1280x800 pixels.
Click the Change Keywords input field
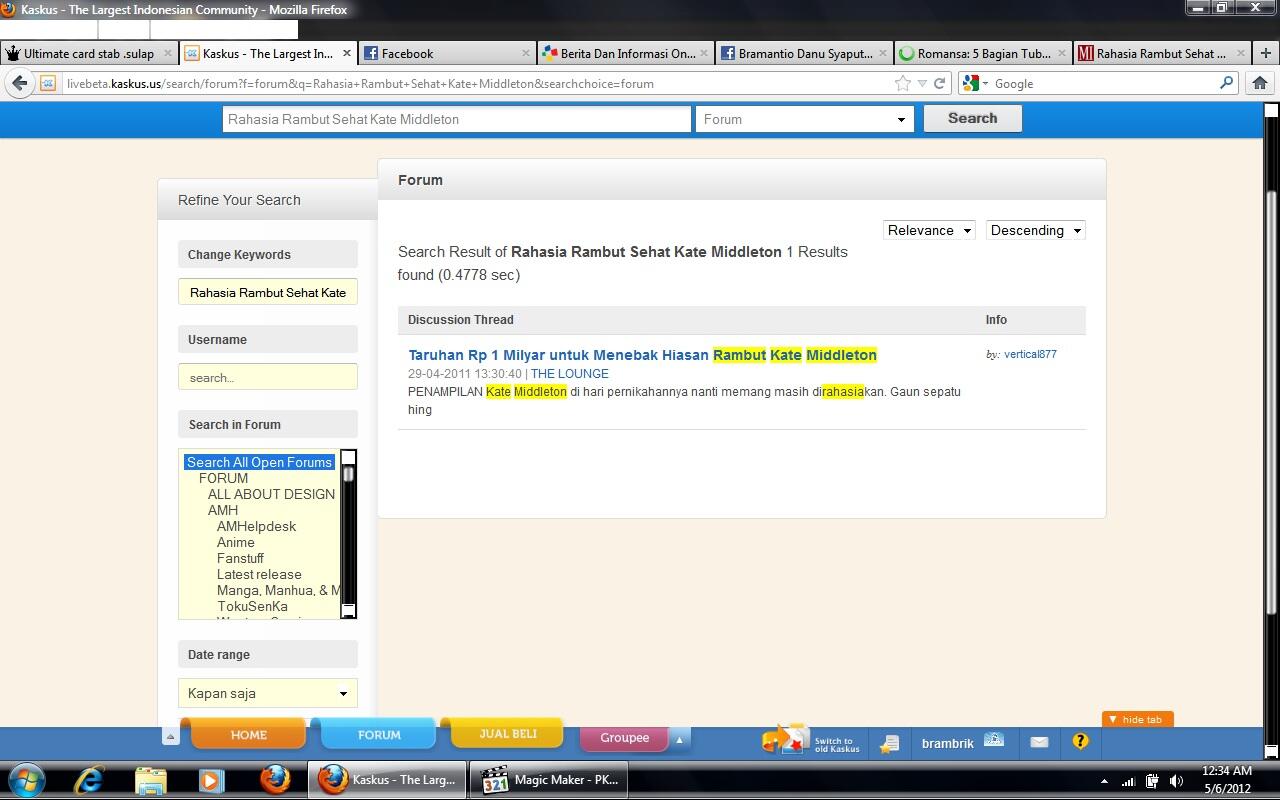coord(268,292)
